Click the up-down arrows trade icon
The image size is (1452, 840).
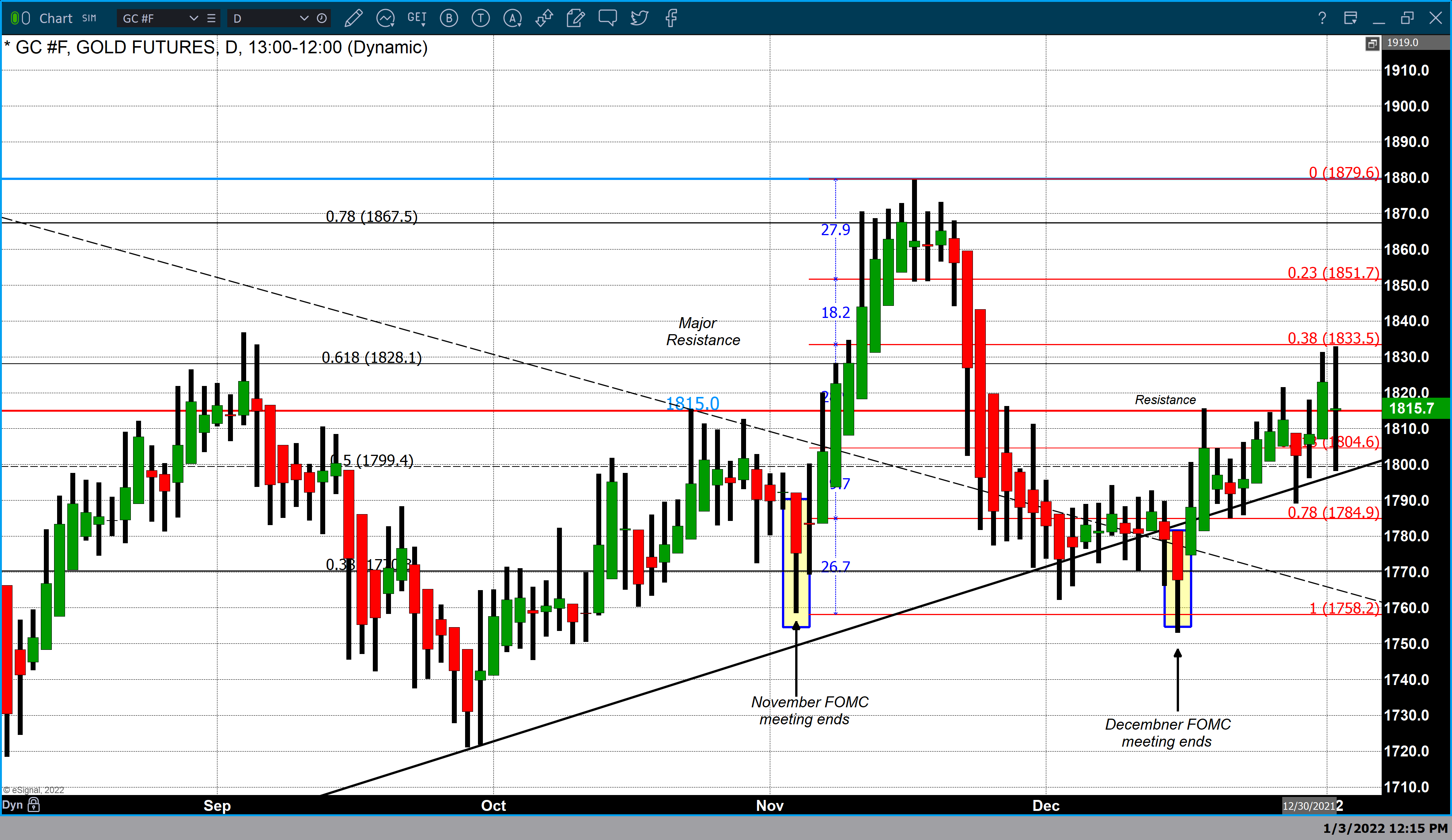544,19
